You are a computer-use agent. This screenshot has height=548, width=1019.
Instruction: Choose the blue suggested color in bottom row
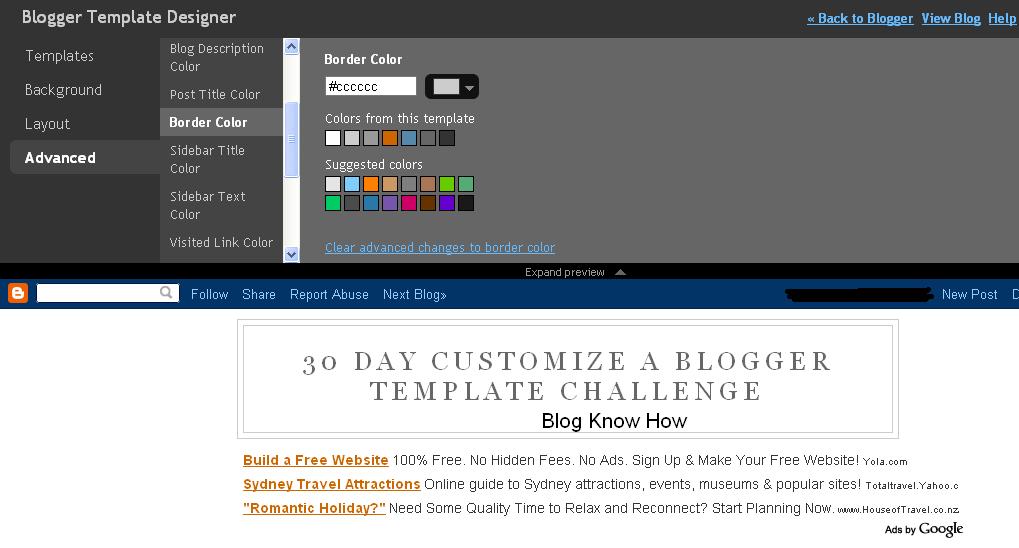pyautogui.click(x=370, y=203)
